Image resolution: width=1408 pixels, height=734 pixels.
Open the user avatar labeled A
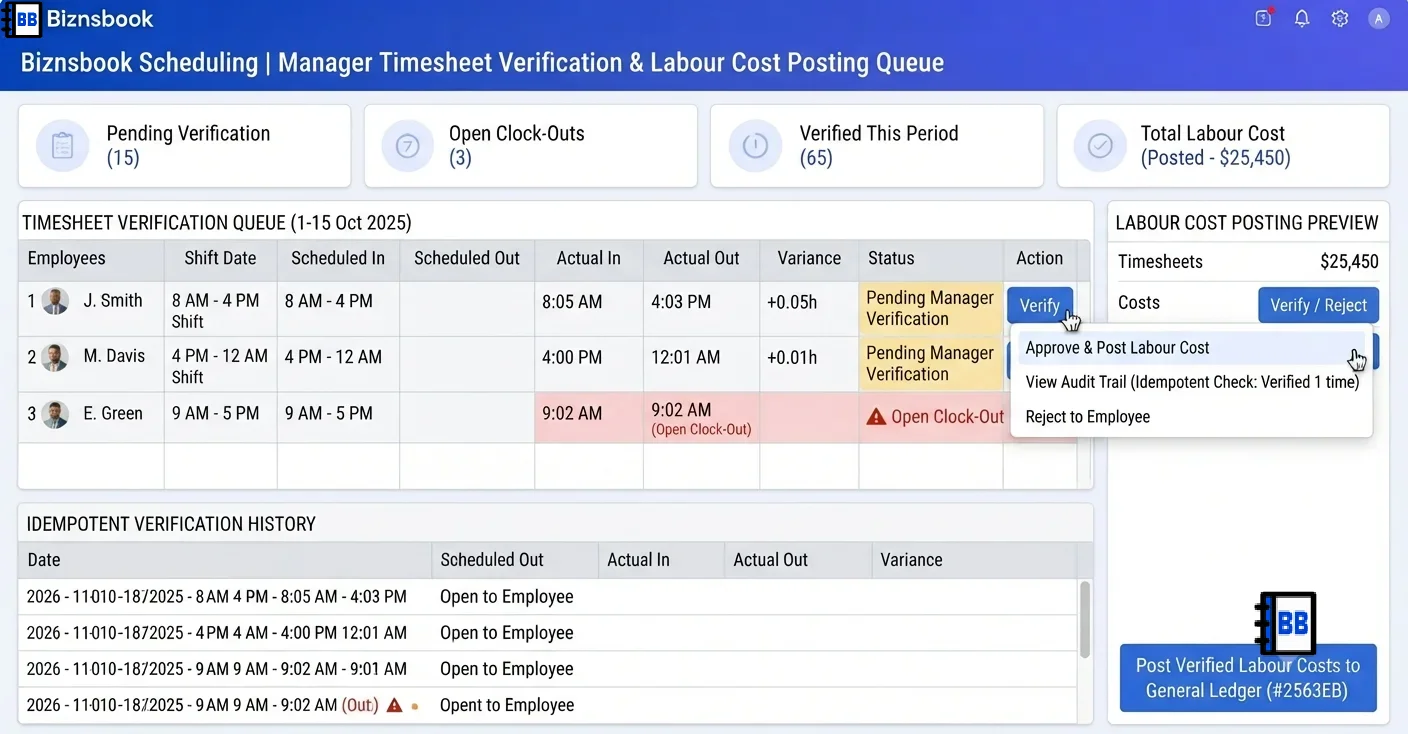pyautogui.click(x=1379, y=18)
